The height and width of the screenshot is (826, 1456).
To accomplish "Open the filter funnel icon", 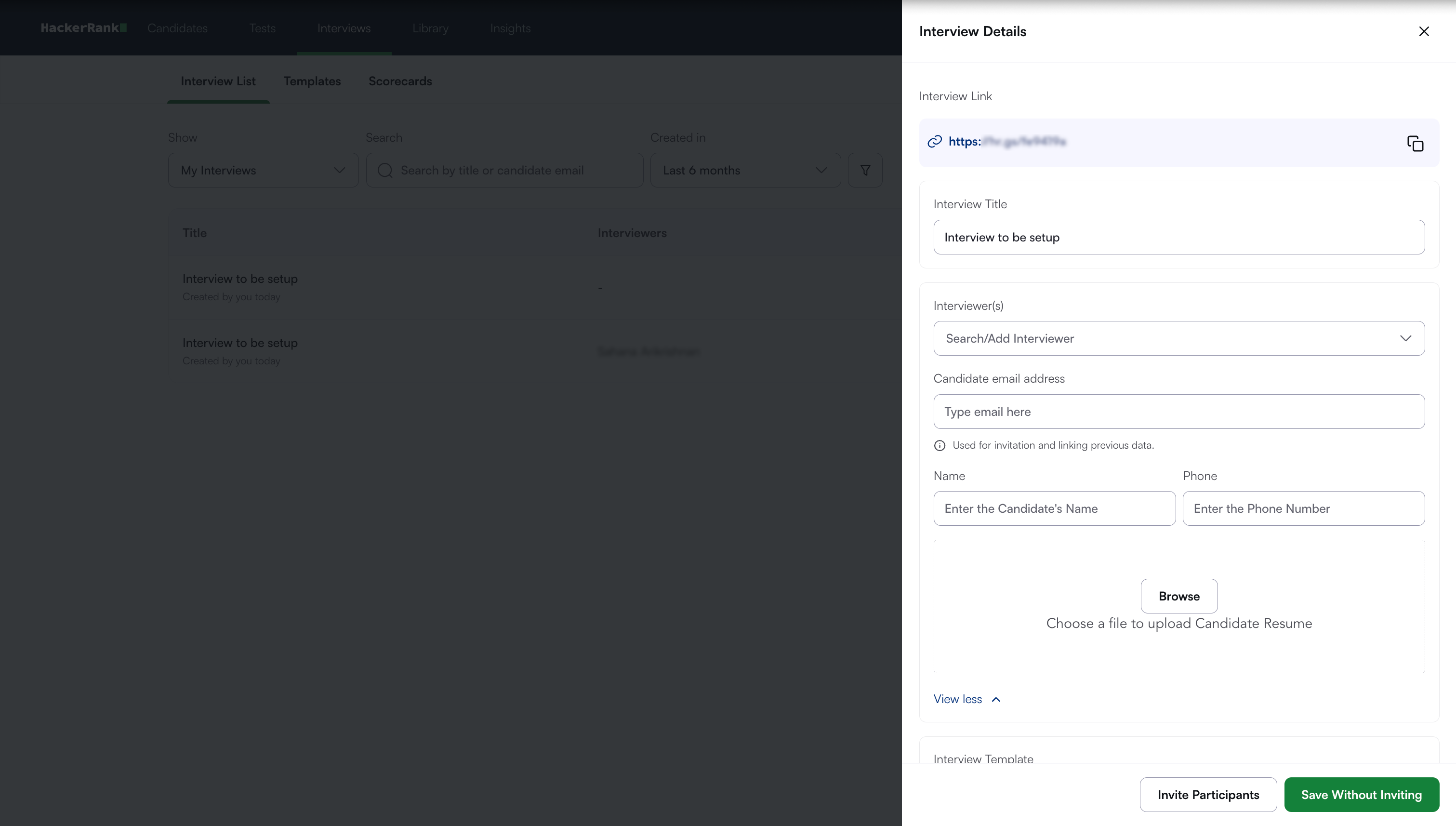I will (865, 170).
